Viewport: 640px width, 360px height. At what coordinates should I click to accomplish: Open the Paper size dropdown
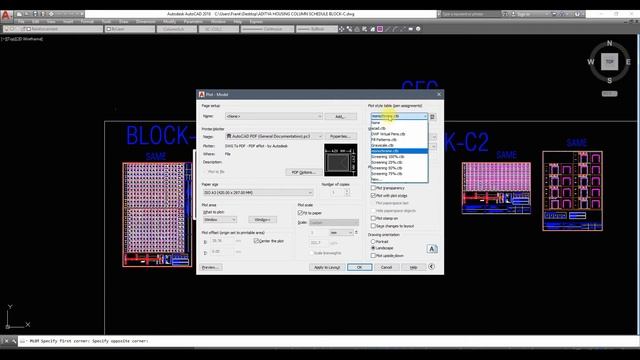(258, 192)
